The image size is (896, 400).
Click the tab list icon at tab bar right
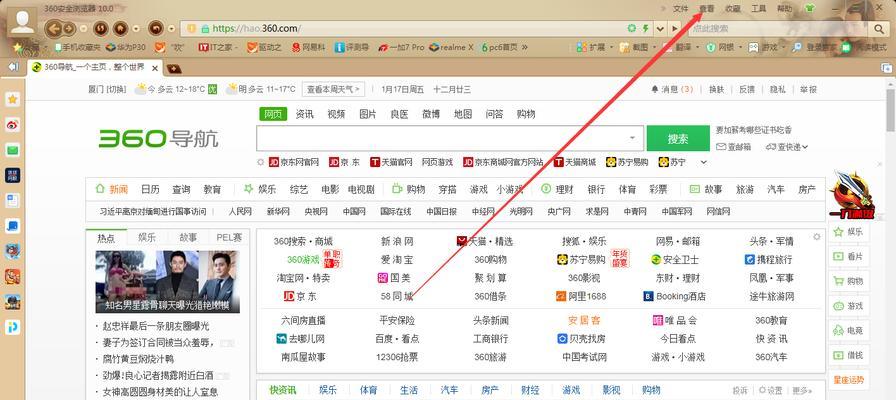[x=889, y=69]
